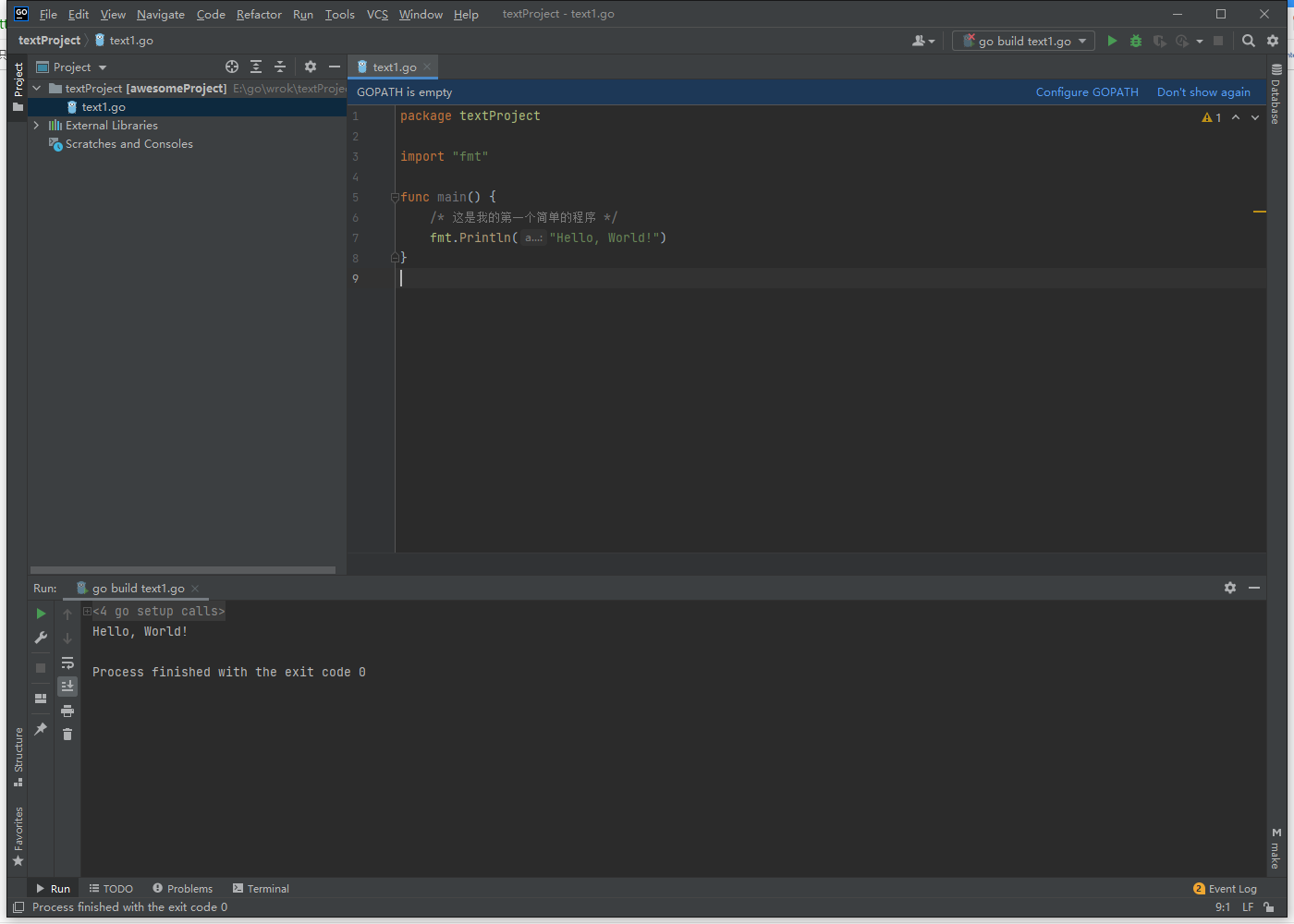1294x924 pixels.
Task: Click Don't show again link
Action: [x=1203, y=92]
